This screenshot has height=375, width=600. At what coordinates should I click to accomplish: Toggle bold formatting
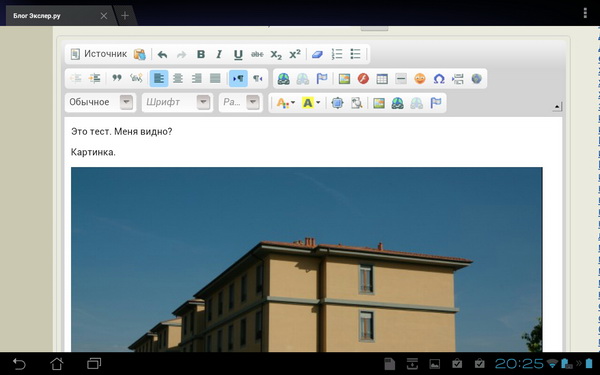[201, 54]
